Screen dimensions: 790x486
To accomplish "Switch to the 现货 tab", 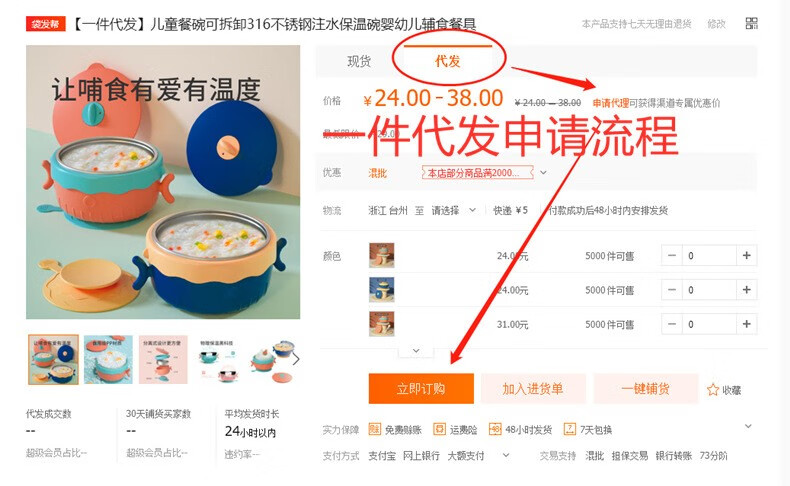I will (x=359, y=61).
